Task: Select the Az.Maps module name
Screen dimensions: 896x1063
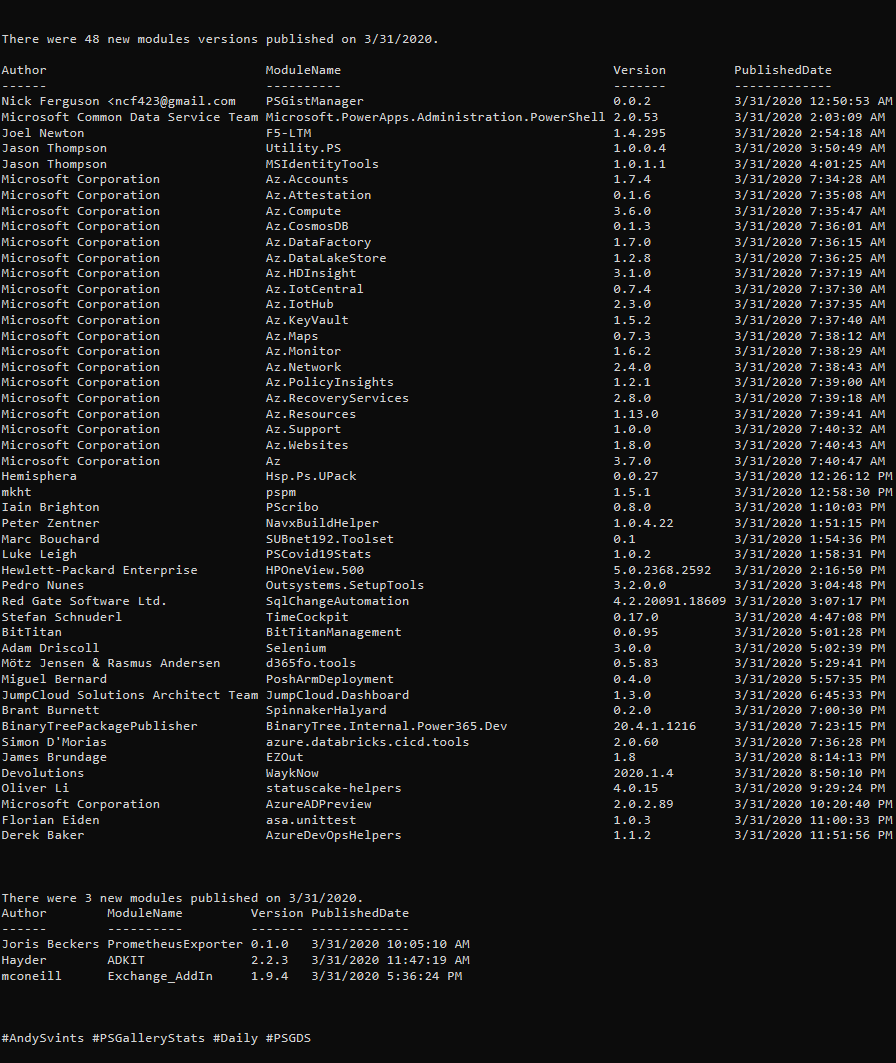Action: (292, 336)
